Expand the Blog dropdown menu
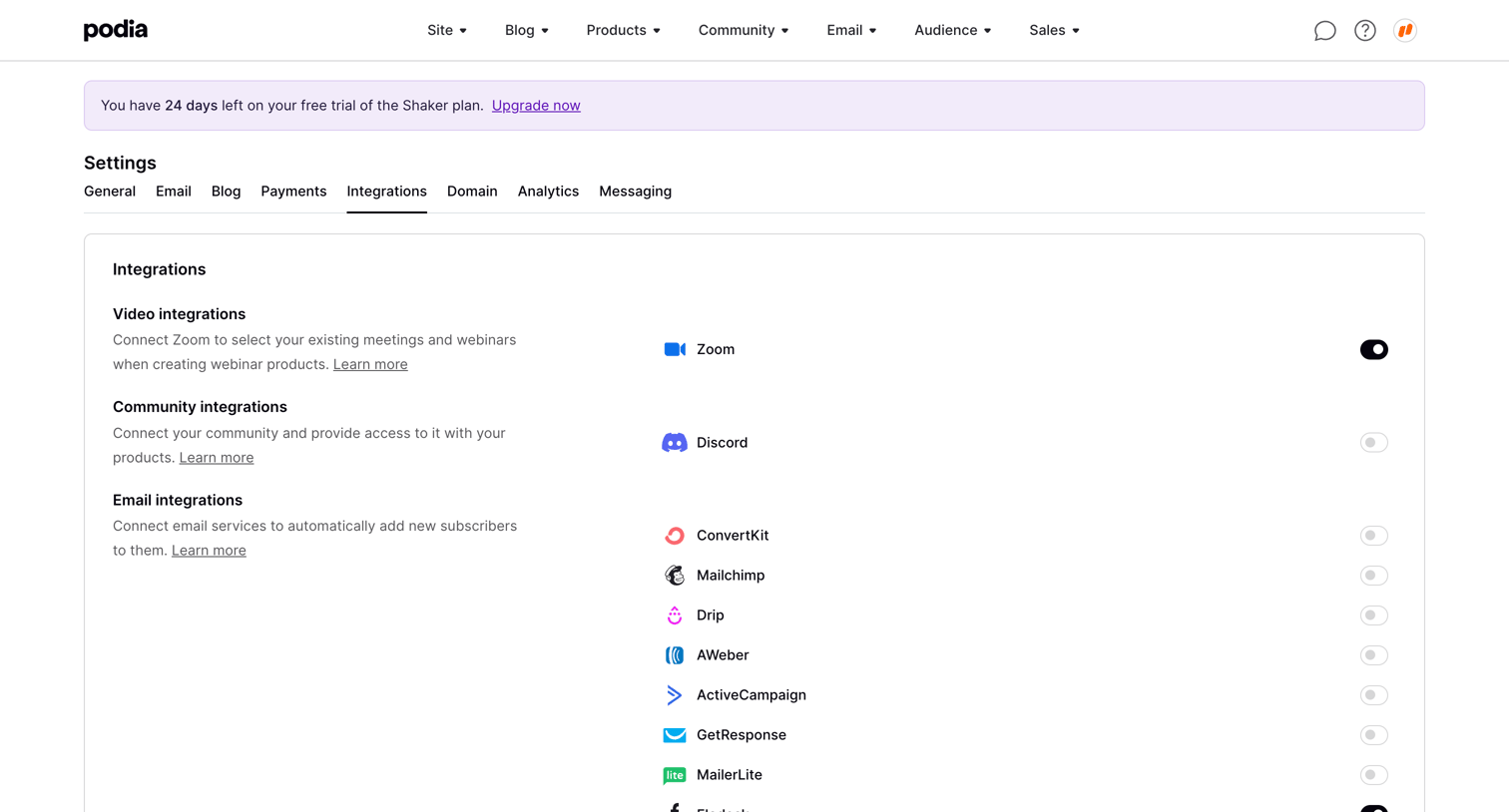 click(x=527, y=30)
